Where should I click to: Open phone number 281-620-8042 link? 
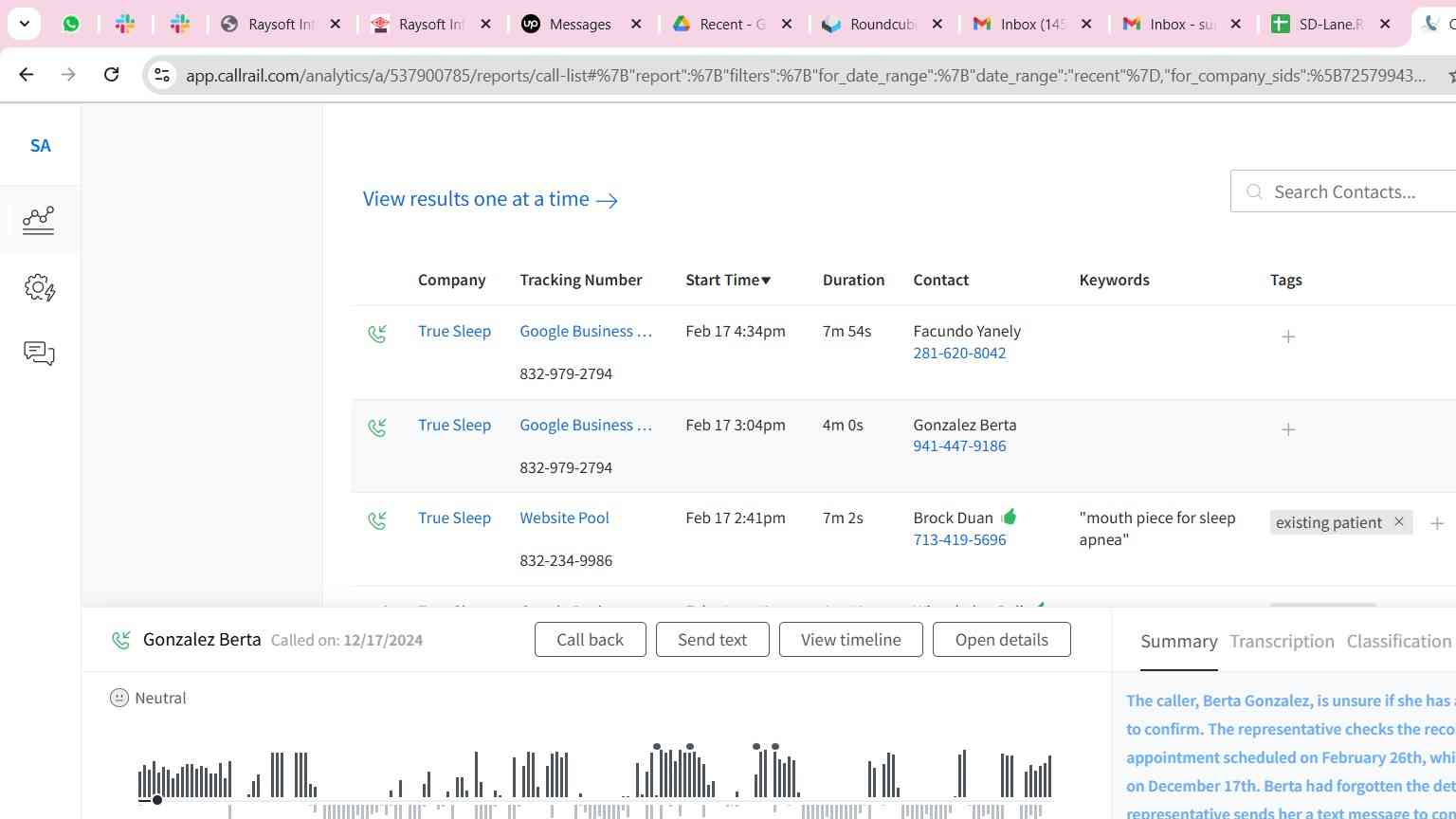[x=959, y=353]
